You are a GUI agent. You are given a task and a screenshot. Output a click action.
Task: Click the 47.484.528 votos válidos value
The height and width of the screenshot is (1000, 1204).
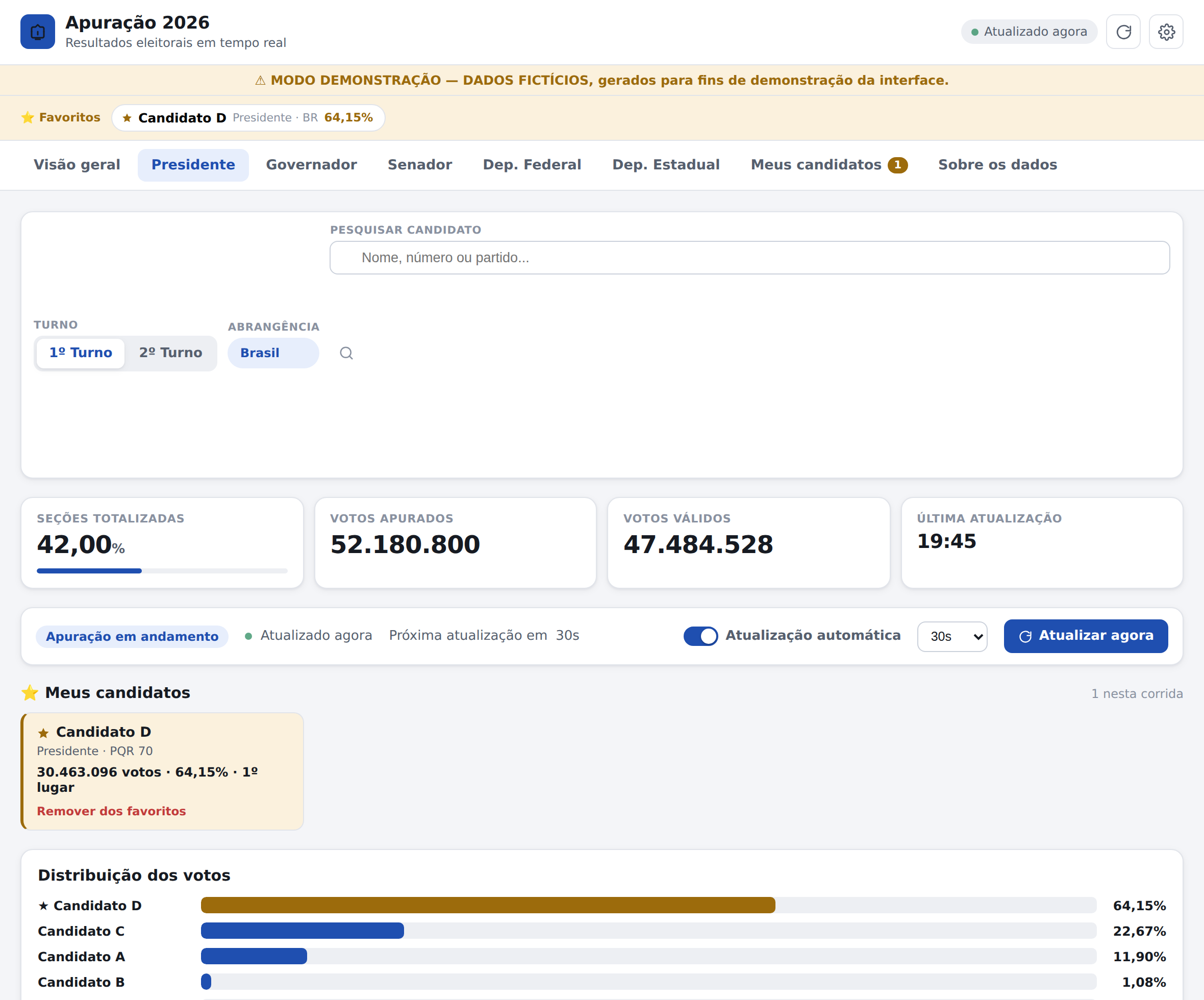coord(698,545)
